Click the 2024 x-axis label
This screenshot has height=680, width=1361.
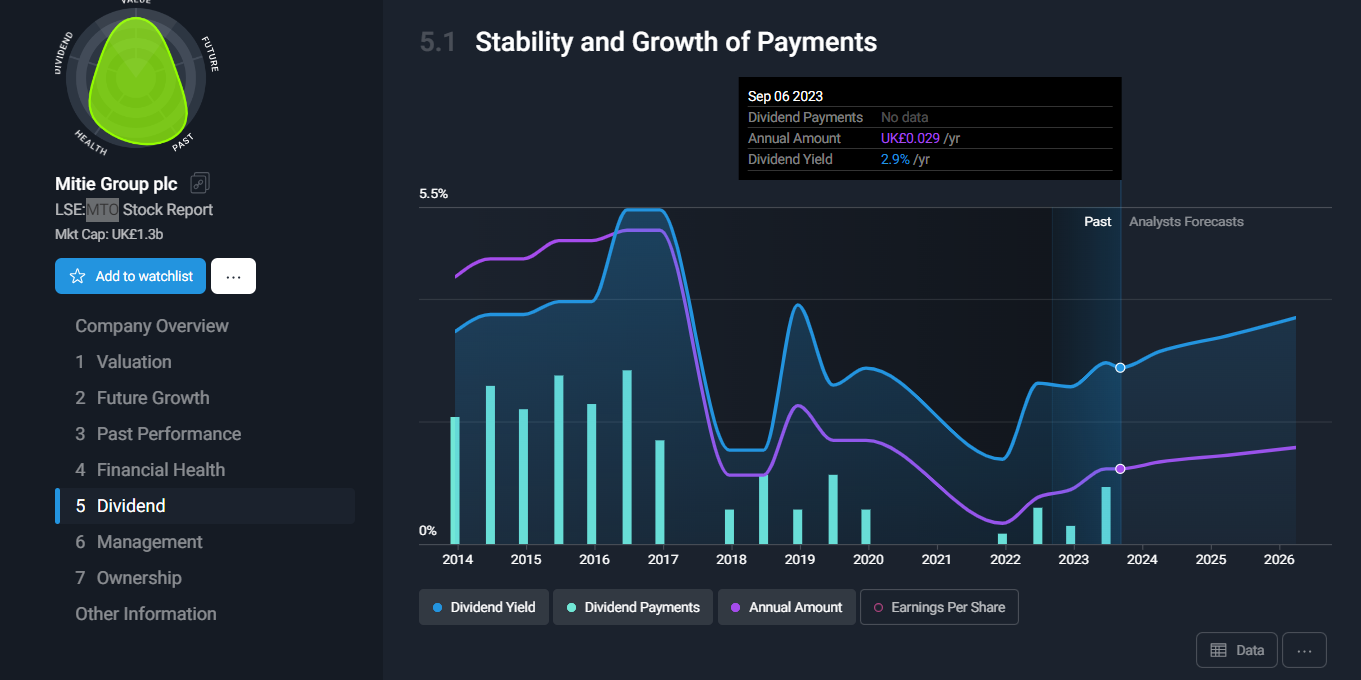pos(1142,559)
